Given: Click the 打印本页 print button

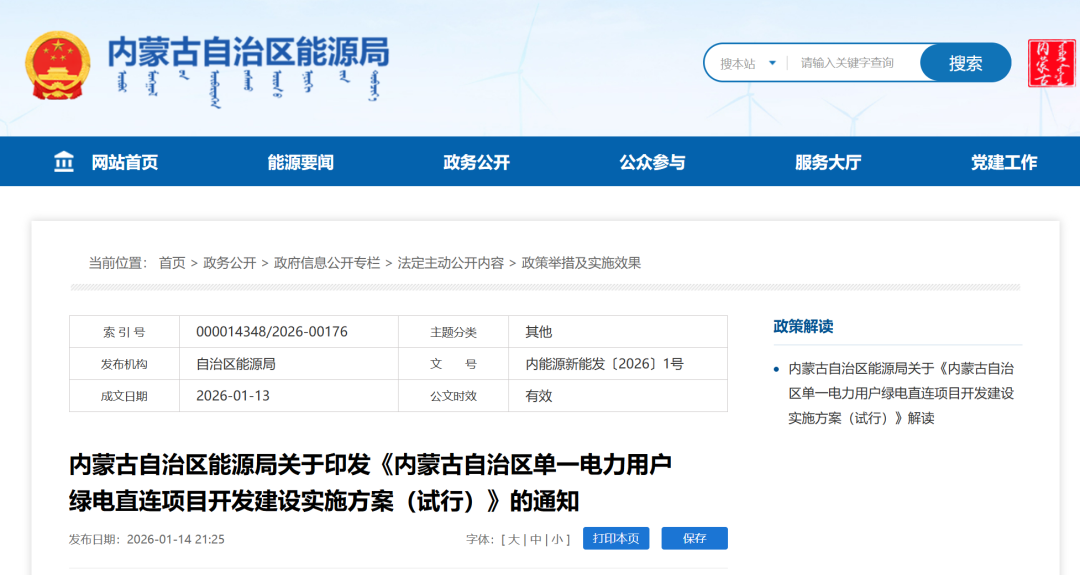Looking at the screenshot, I should click(616, 539).
